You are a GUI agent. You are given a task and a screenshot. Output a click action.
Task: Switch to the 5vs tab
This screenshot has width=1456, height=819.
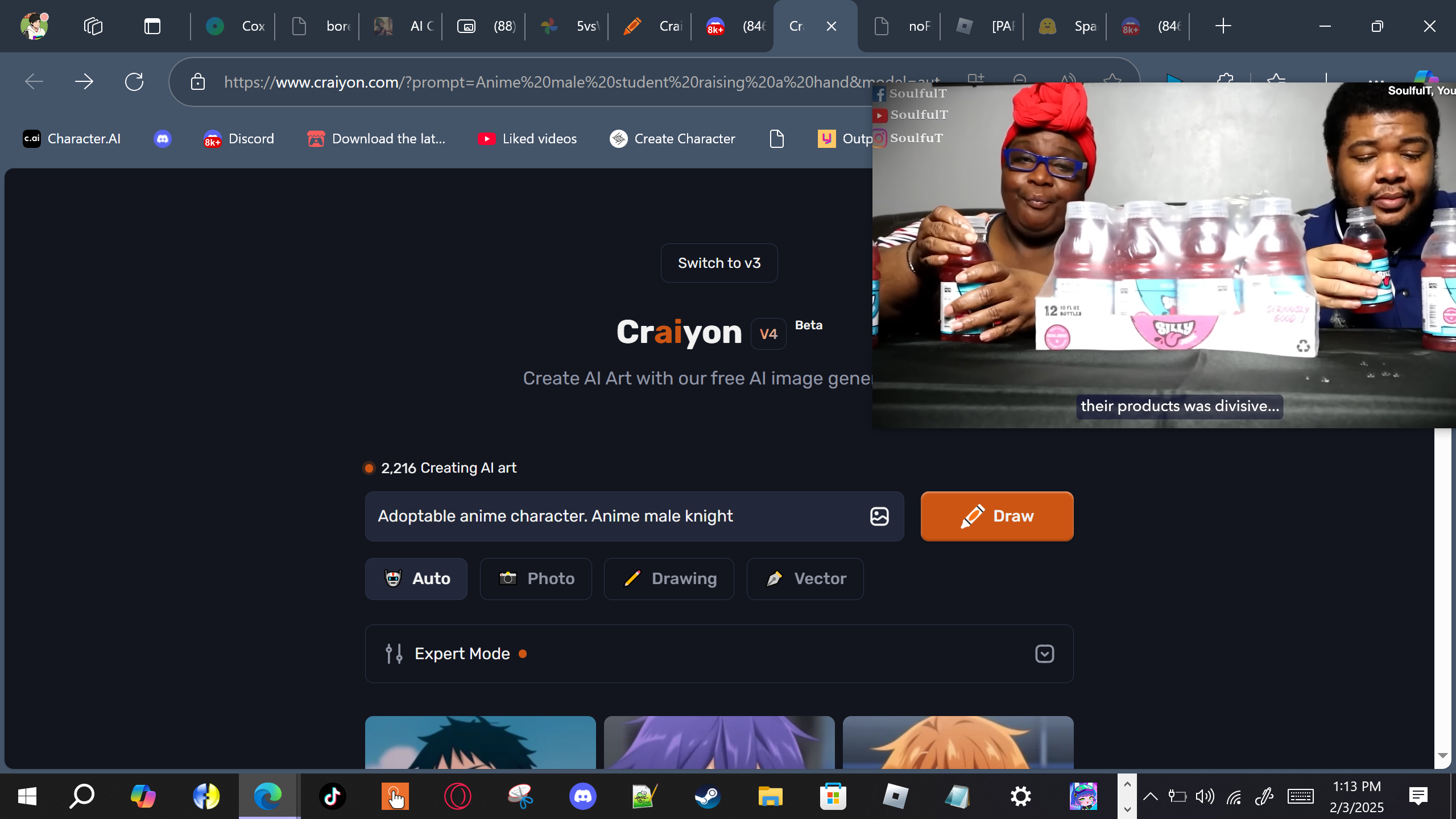point(569,26)
